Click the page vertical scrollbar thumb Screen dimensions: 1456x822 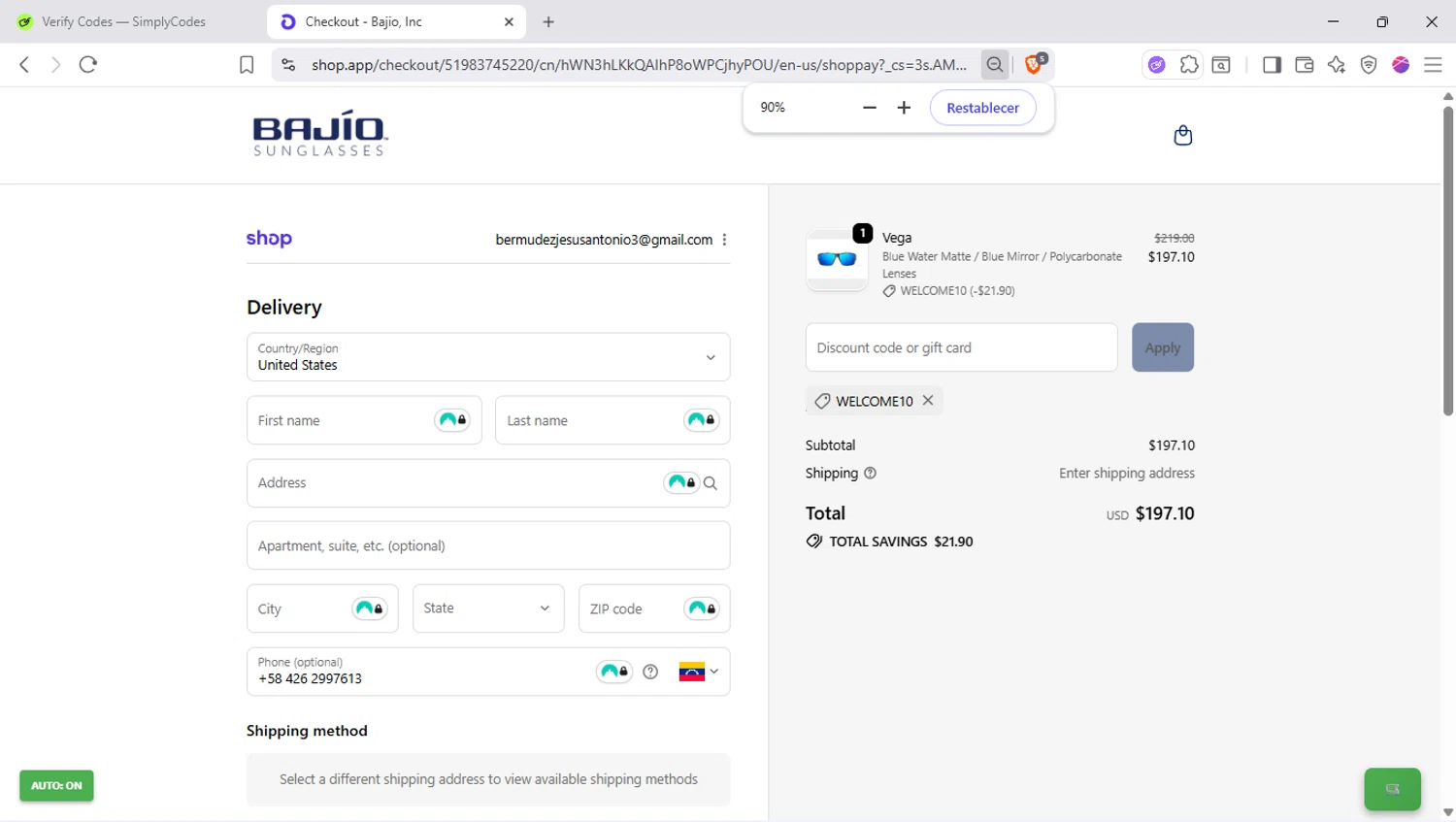pyautogui.click(x=1447, y=260)
